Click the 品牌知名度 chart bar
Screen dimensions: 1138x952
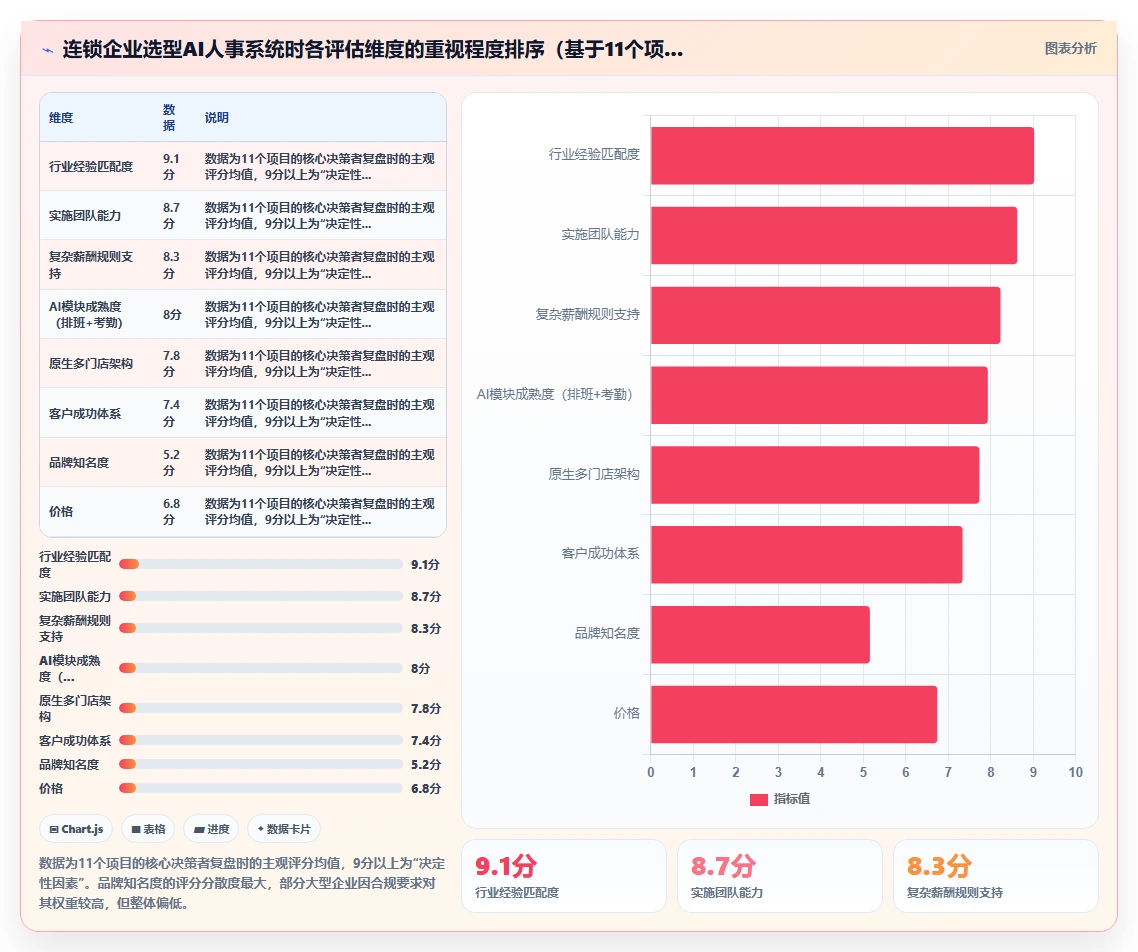pyautogui.click(x=760, y=634)
